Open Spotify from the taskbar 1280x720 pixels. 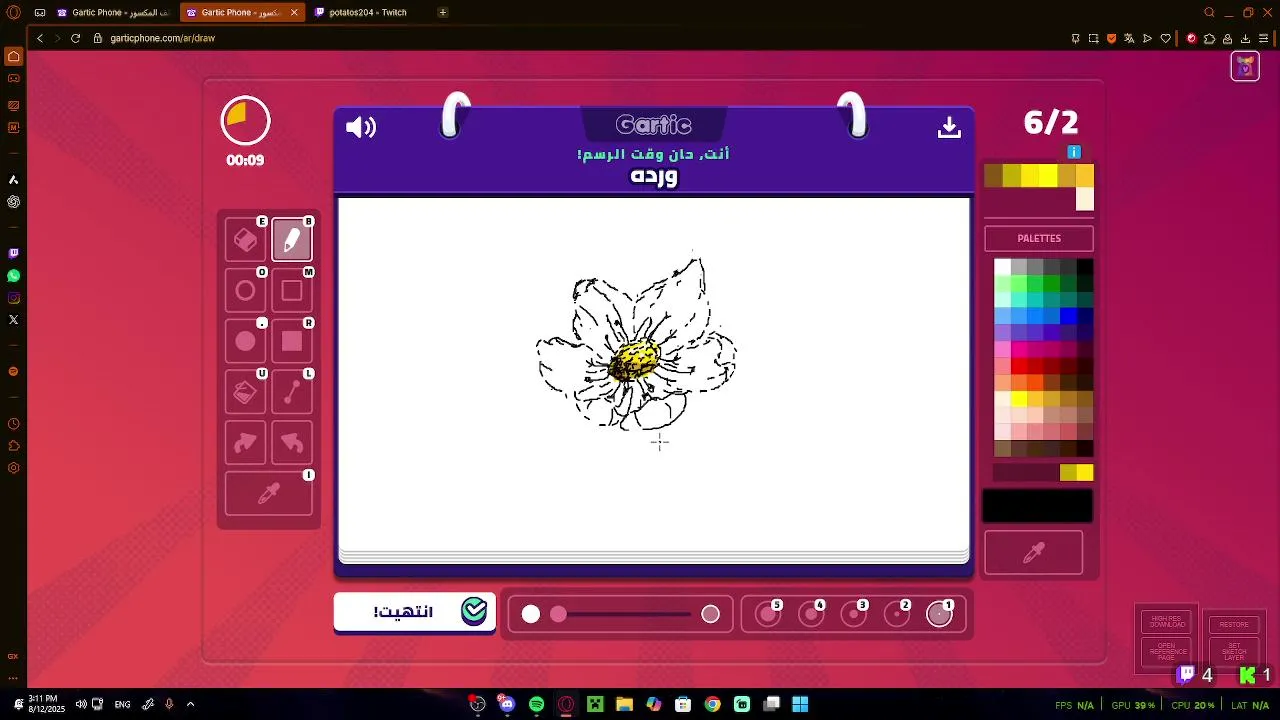point(536,704)
